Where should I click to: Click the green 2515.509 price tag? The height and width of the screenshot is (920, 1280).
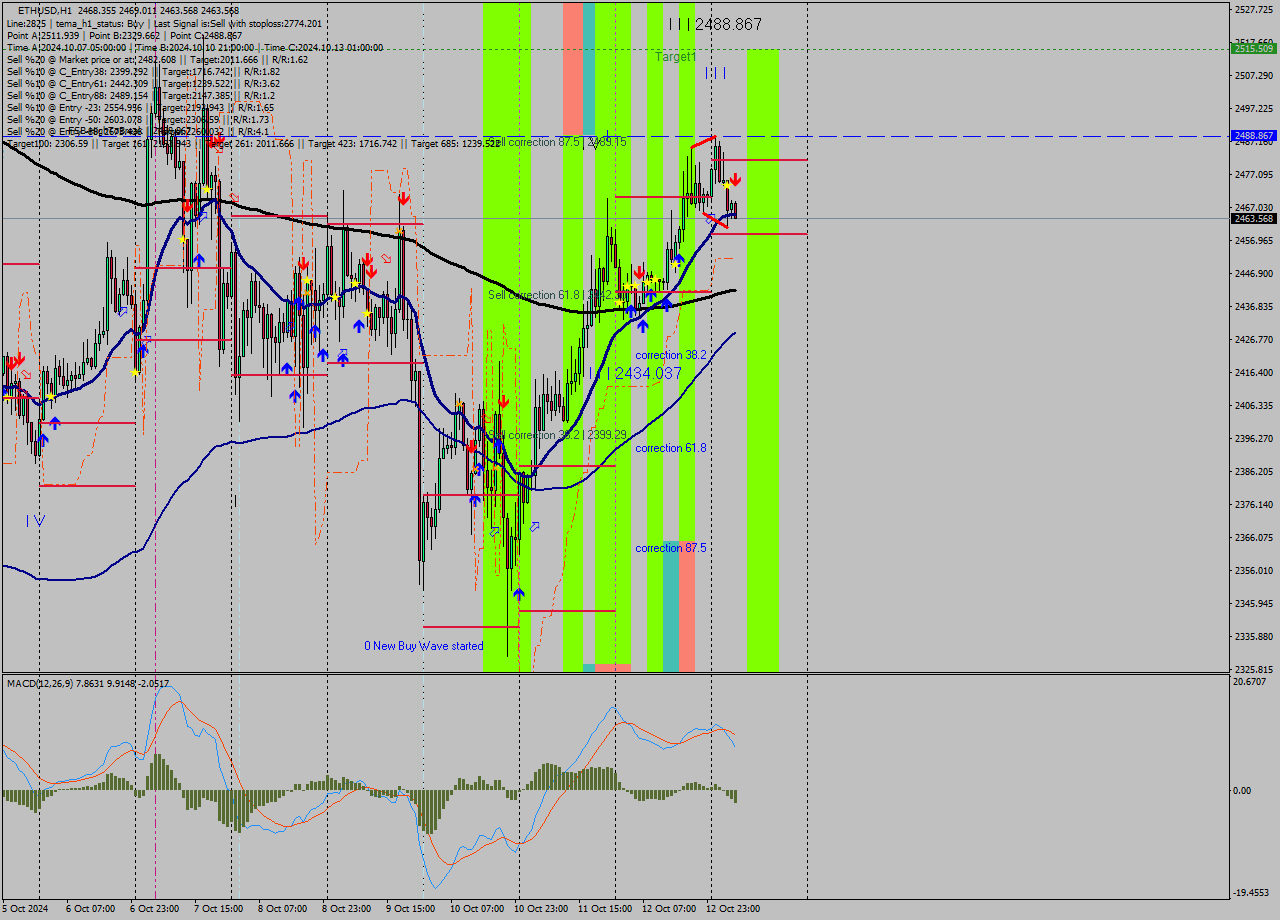pos(1253,48)
